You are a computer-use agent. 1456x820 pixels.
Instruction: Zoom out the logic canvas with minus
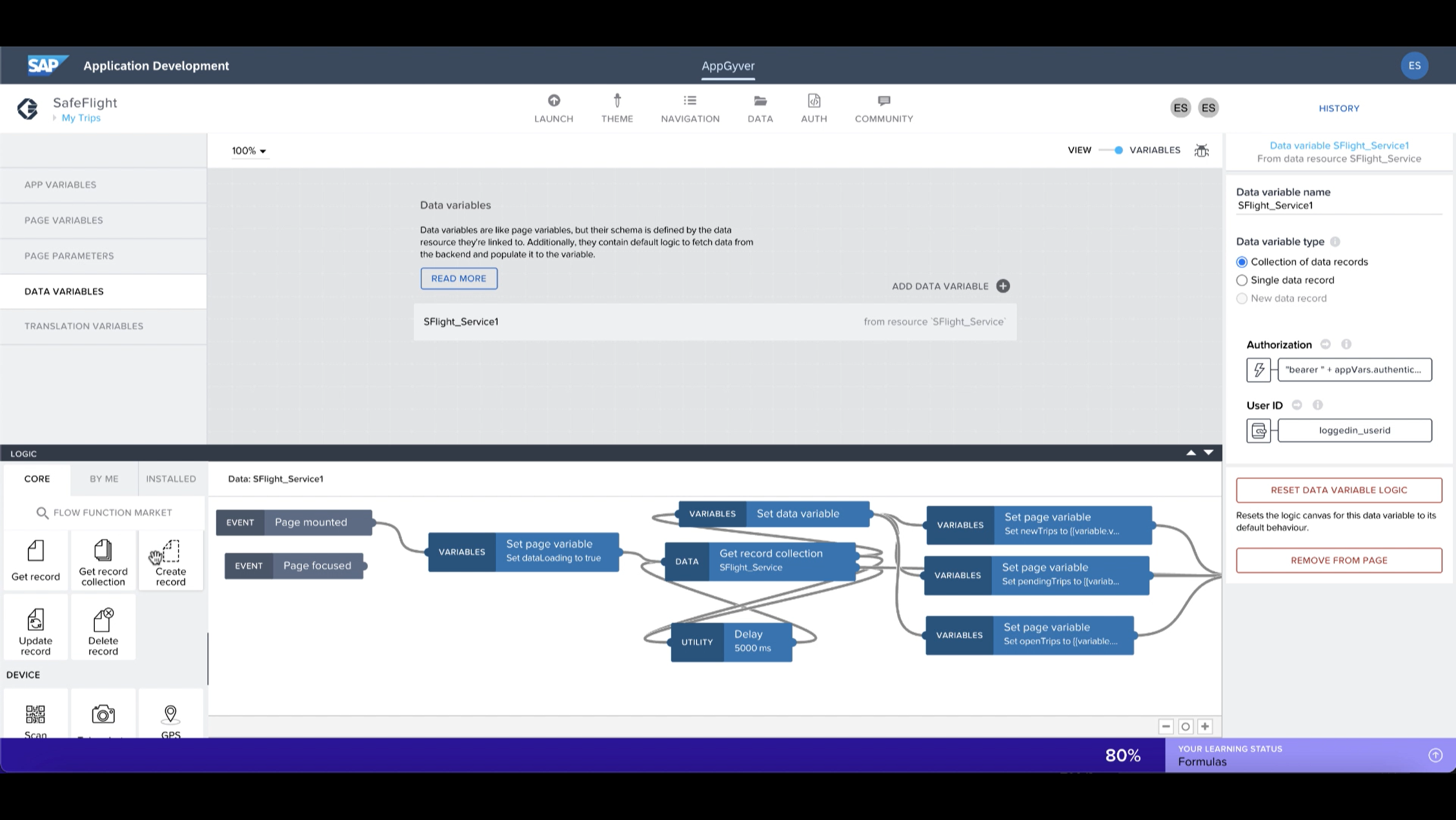[1166, 726]
